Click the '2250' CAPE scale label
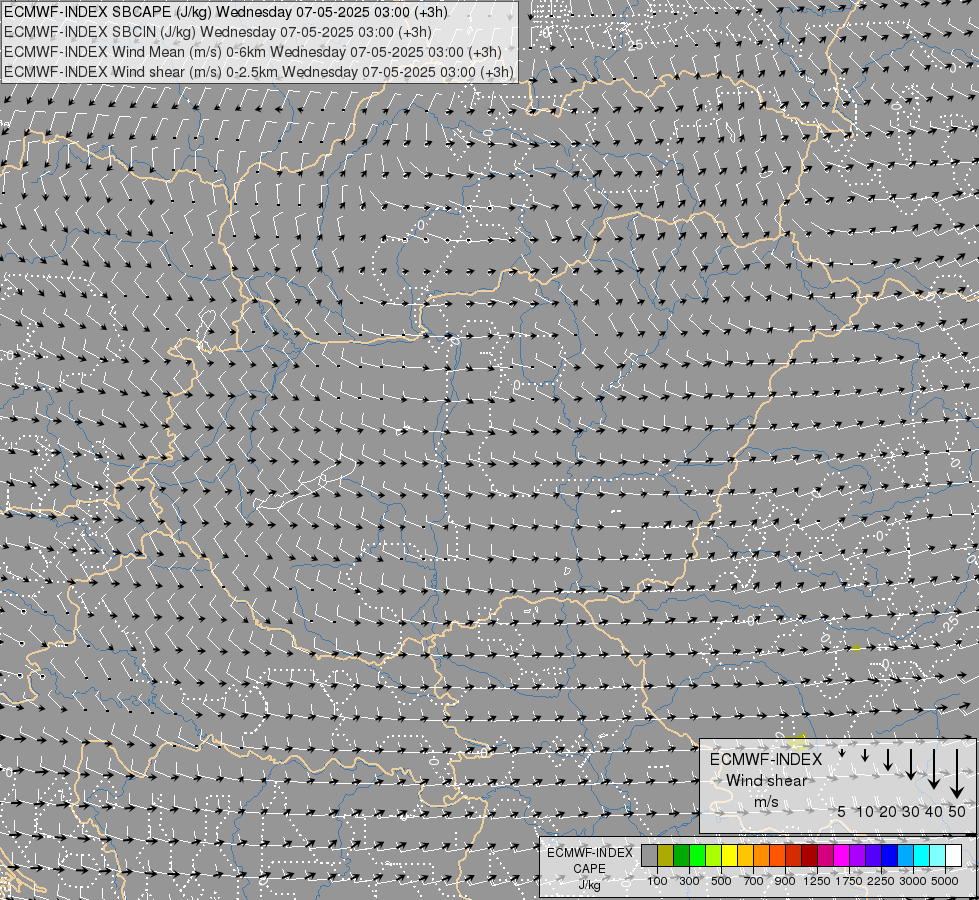 [881, 881]
